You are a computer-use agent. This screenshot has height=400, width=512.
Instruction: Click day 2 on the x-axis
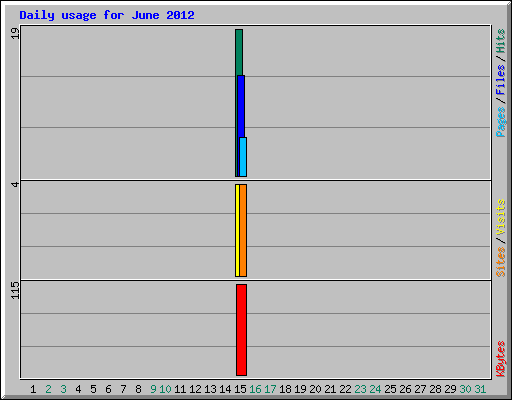point(48,389)
